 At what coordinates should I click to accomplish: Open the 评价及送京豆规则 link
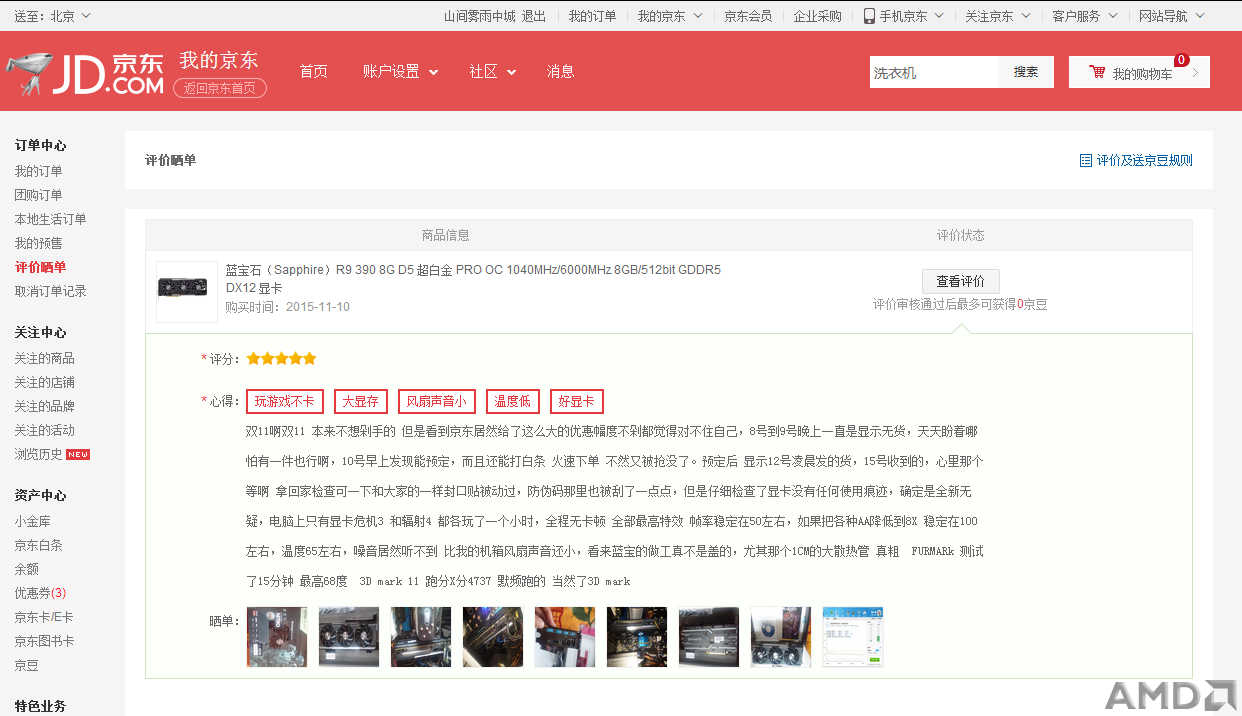pyautogui.click(x=1144, y=160)
